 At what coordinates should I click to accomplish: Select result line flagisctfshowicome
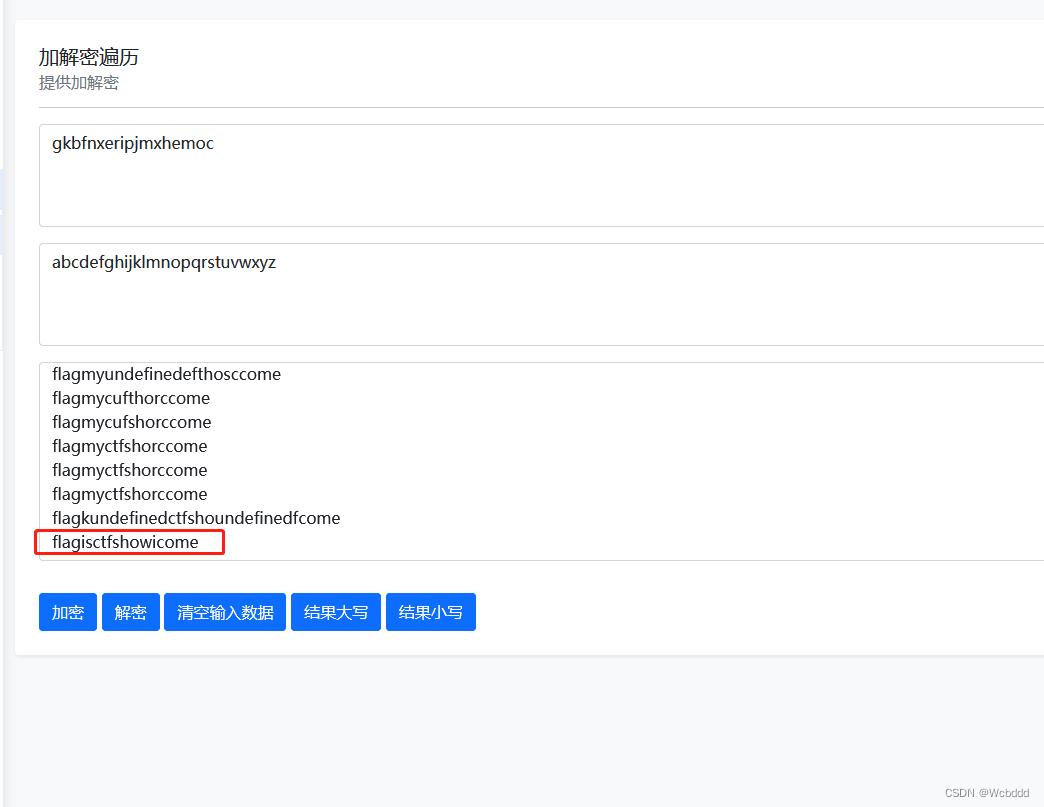125,542
